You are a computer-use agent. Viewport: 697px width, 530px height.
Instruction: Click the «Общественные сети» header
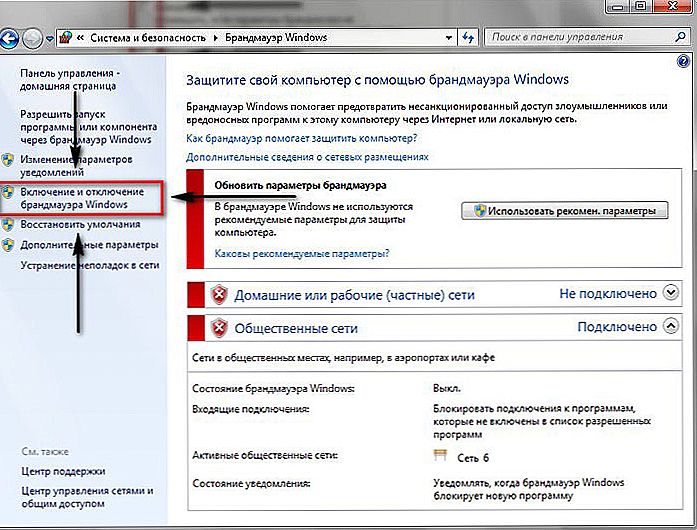pos(296,329)
